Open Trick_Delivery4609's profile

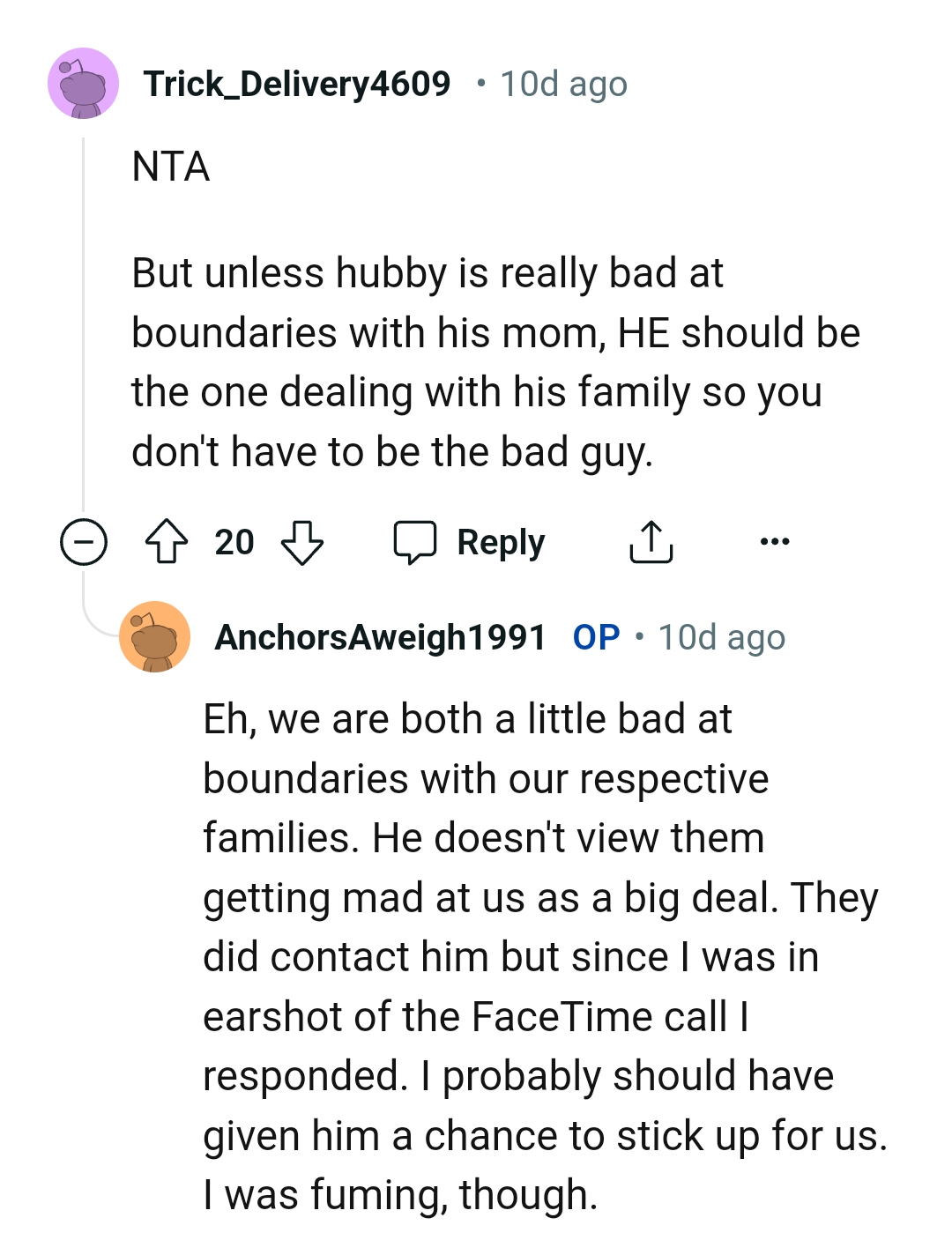point(297,84)
